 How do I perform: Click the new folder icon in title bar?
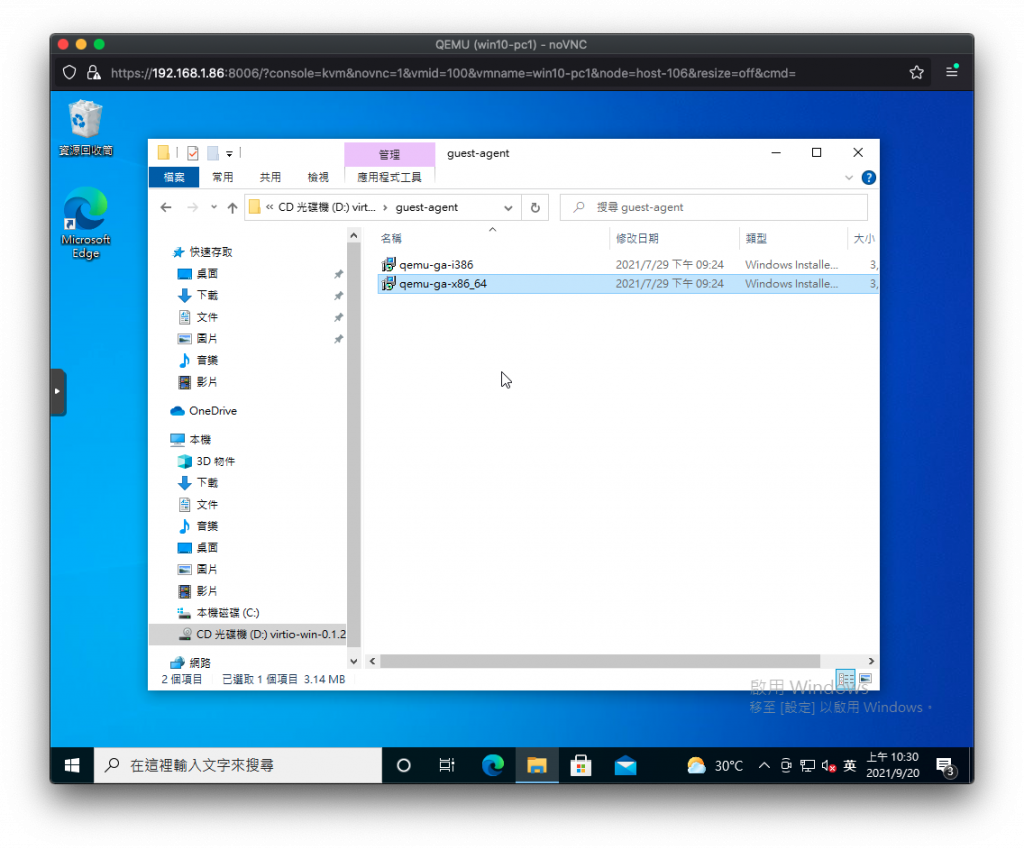213,153
